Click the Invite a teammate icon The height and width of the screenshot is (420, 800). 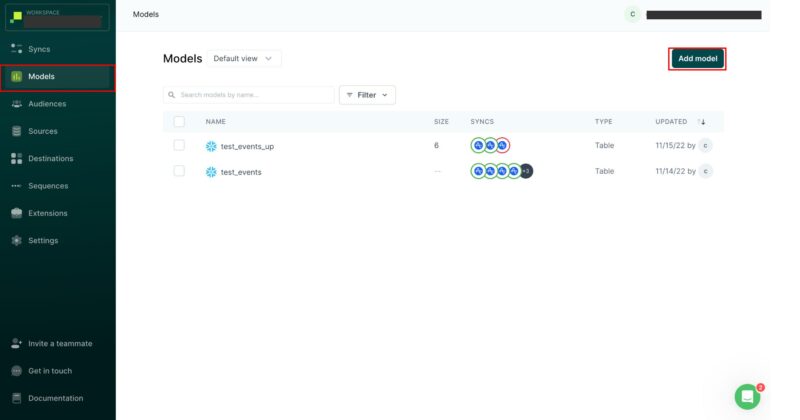tap(16, 343)
